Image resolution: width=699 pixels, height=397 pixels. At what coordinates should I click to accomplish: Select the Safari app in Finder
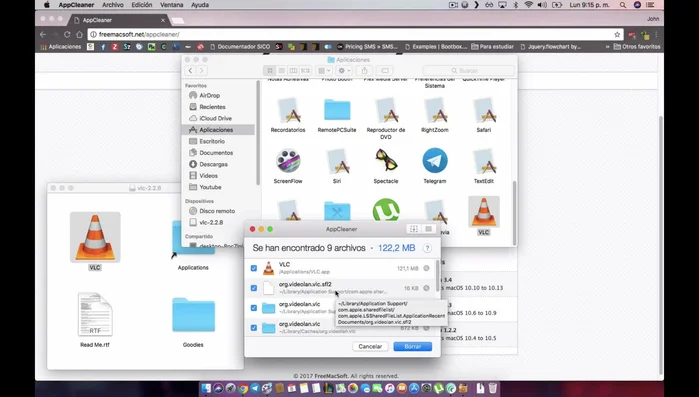point(484,110)
